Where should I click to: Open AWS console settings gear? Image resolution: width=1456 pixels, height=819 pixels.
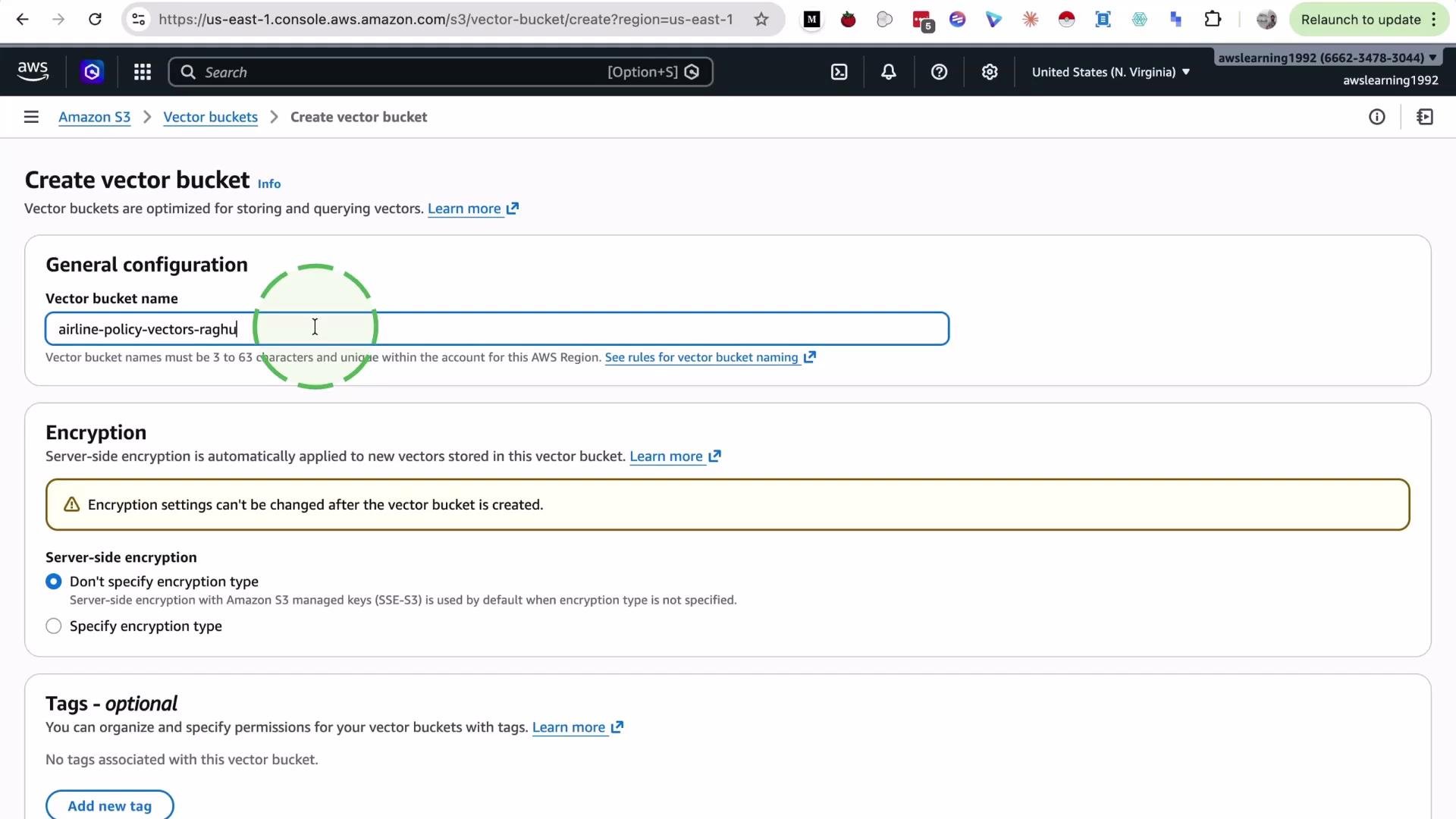click(x=989, y=72)
